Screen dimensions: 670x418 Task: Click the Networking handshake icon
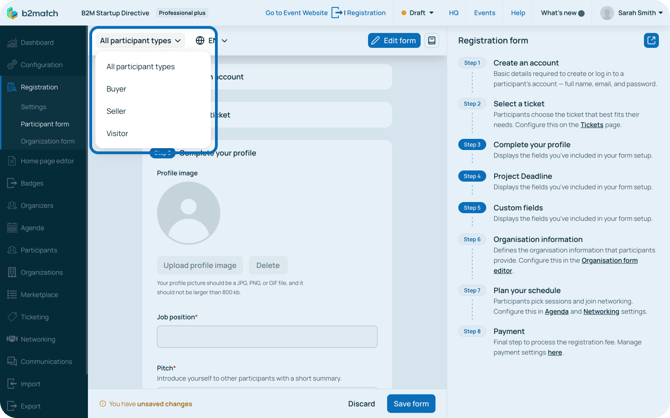point(12,339)
